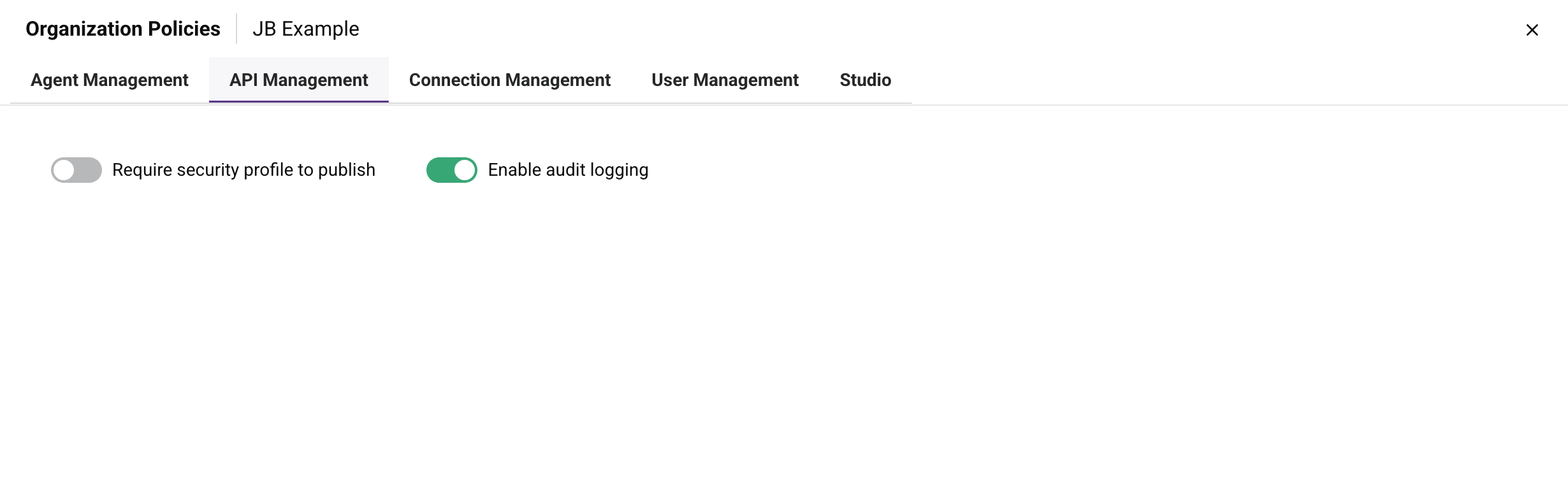This screenshot has height=484, width=1568.
Task: Enable Require security profile to publish toggle
Action: pyautogui.click(x=76, y=170)
